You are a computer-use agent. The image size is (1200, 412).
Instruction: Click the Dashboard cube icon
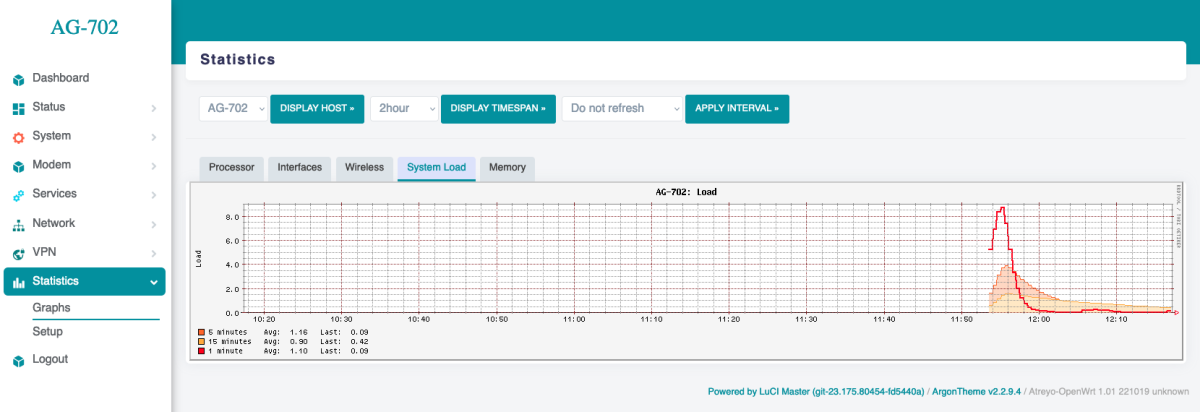click(18, 79)
